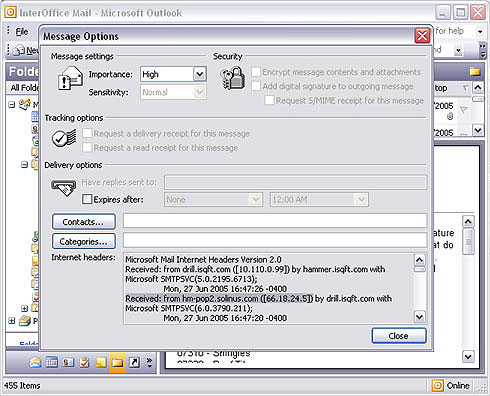Toggle Add digital signature checkbox
The width and height of the screenshot is (490, 396).
point(256,86)
